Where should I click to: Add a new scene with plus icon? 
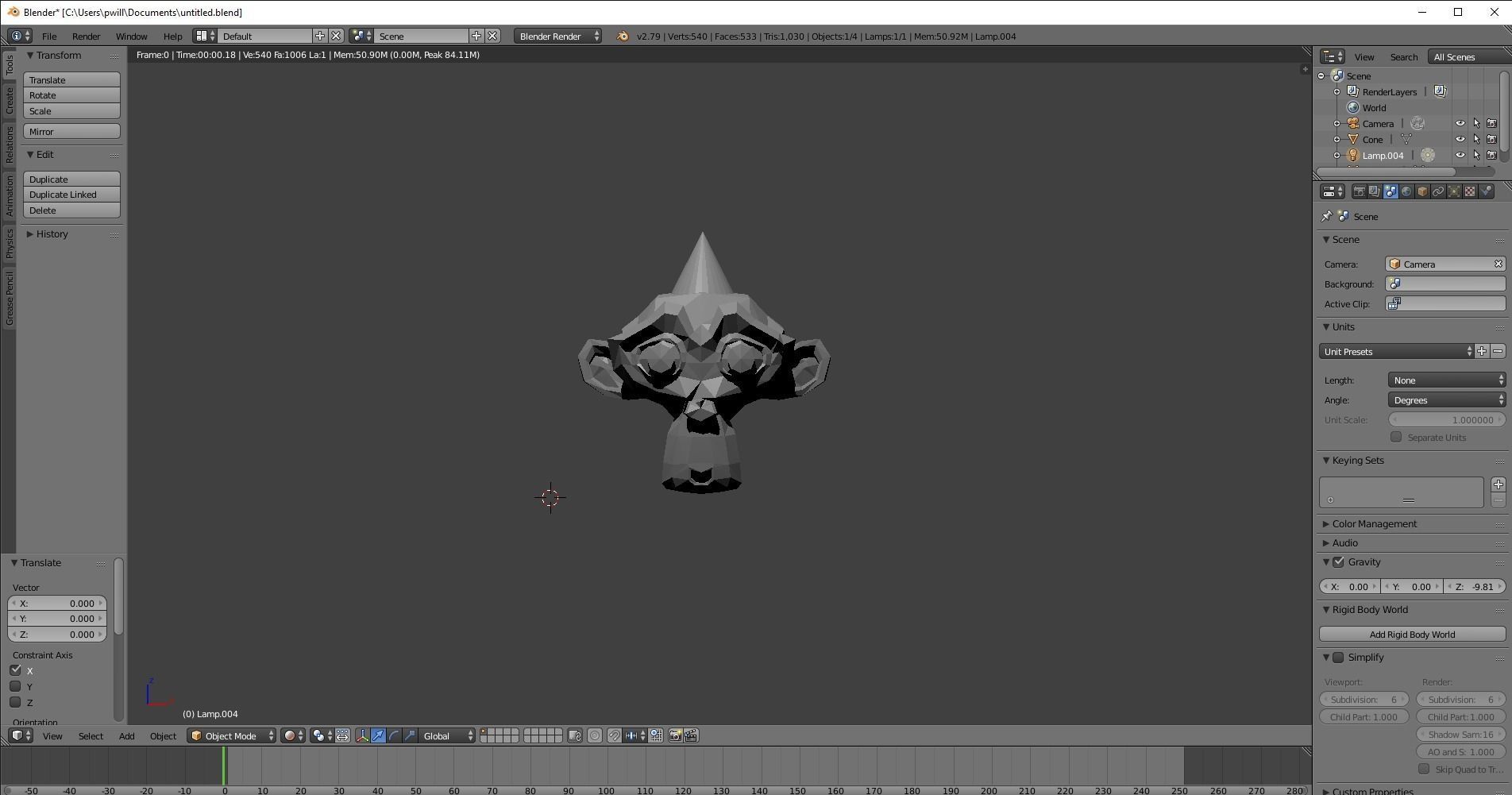(x=476, y=36)
